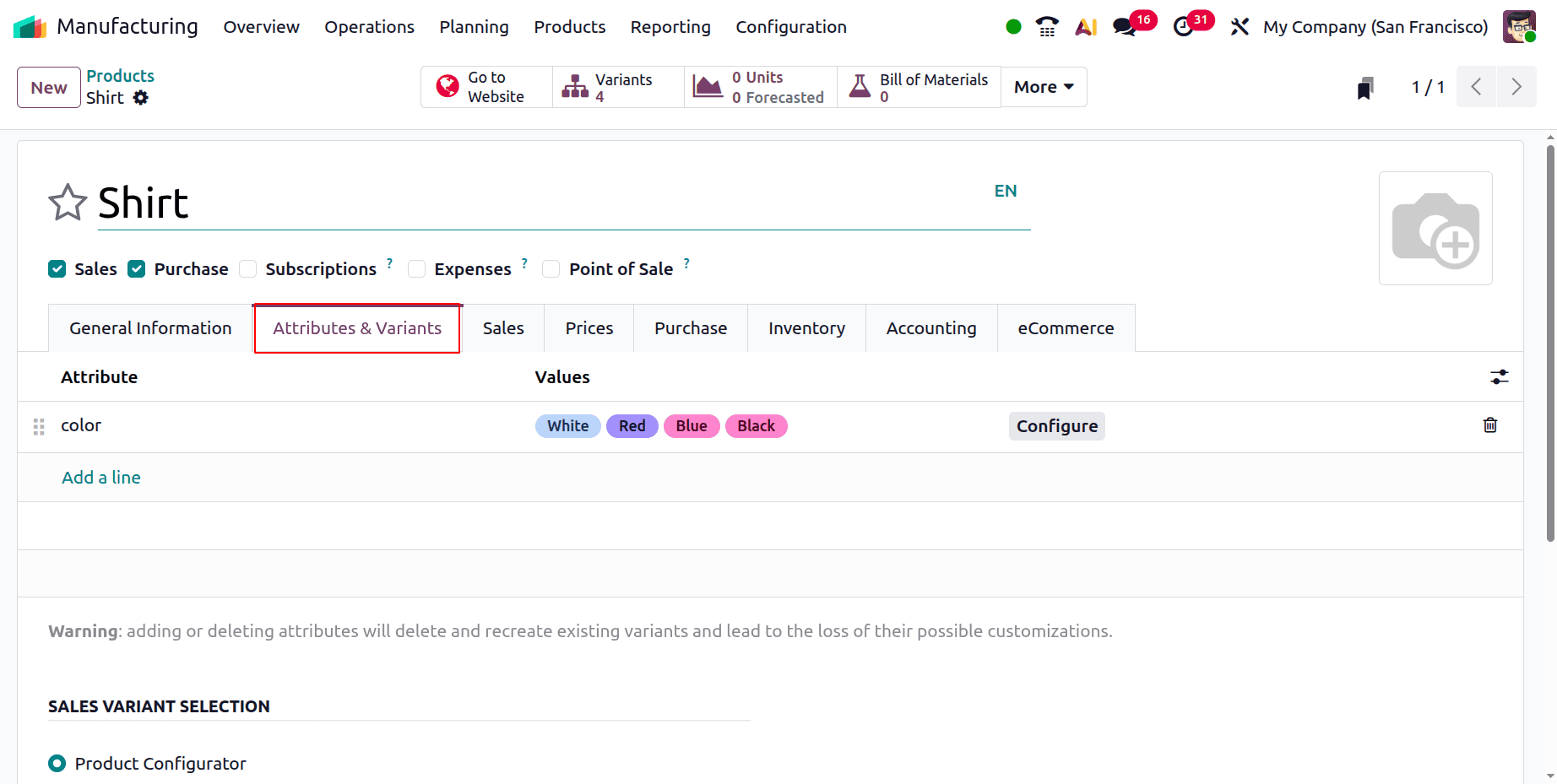Mark Shirt as favorite with the star
The height and width of the screenshot is (784, 1557).
point(68,203)
